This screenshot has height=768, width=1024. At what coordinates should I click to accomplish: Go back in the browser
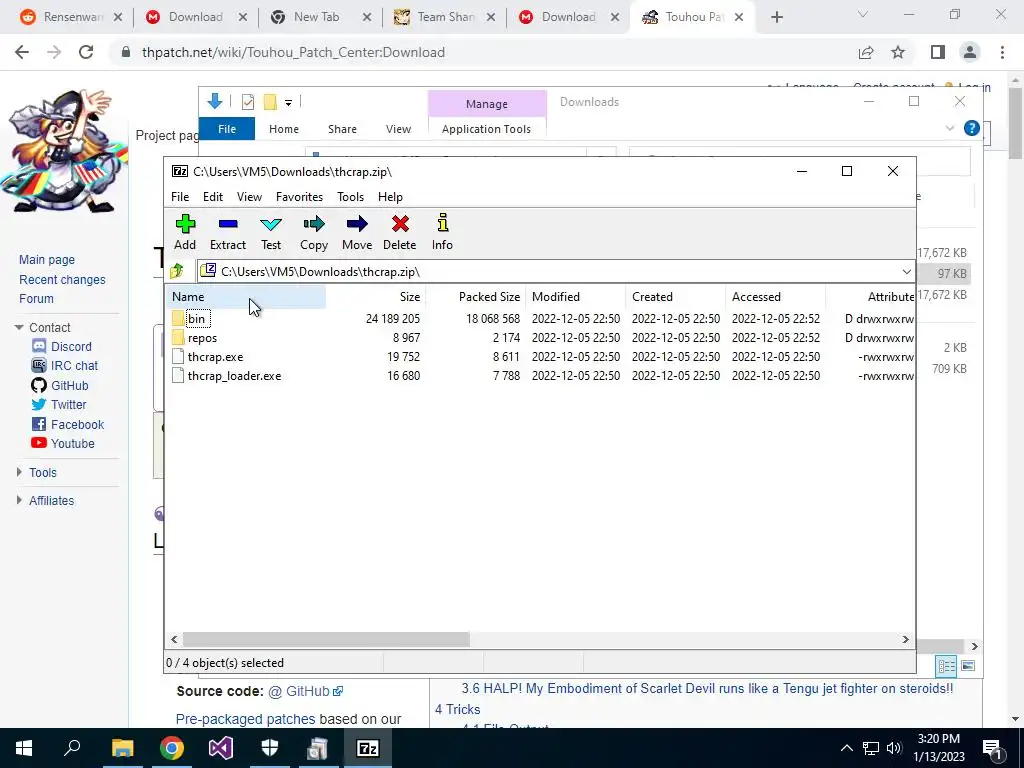click(x=22, y=52)
